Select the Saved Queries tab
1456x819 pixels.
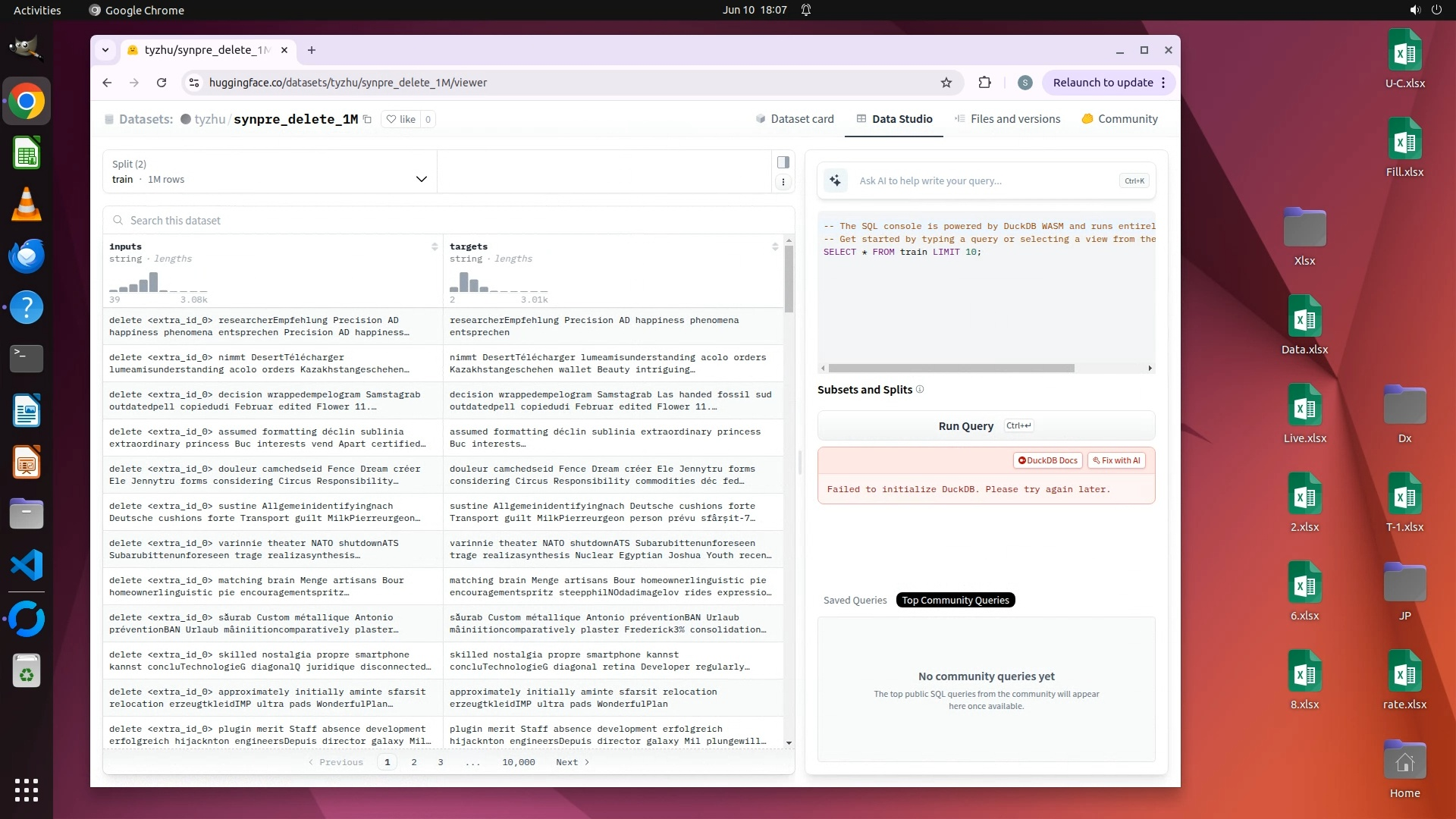coord(855,601)
